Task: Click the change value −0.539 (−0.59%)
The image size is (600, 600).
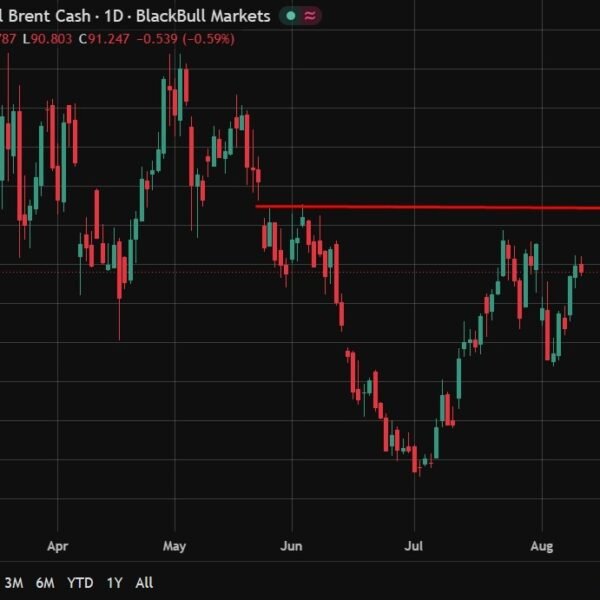Action: point(186,39)
